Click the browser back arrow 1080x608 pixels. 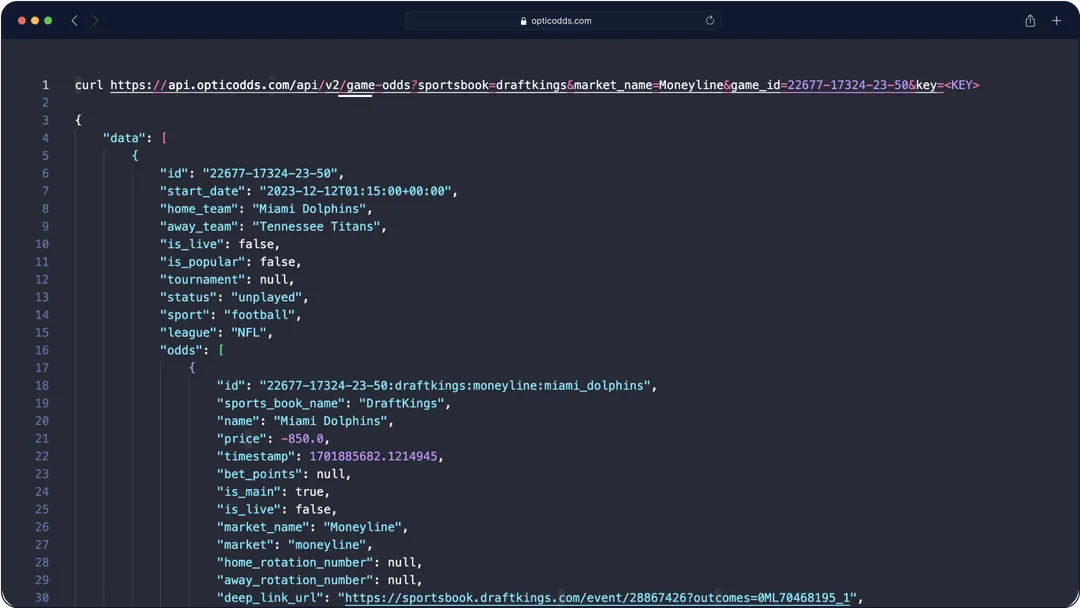[x=74, y=21]
